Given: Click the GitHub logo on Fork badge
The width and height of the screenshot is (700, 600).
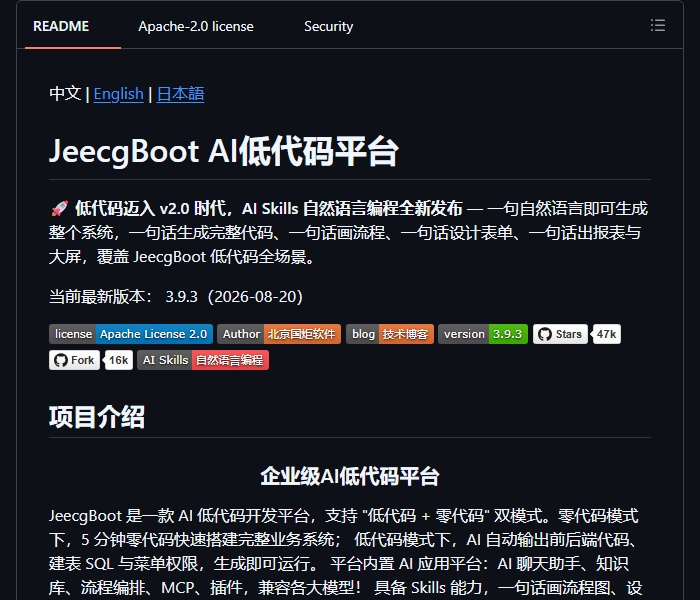Looking at the screenshot, I should pyautogui.click(x=61, y=360).
